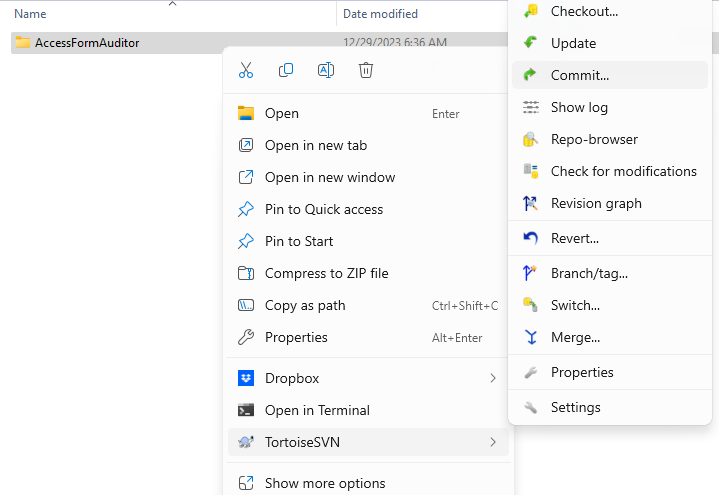Expand the Dropbox submenu arrow

coord(493,378)
